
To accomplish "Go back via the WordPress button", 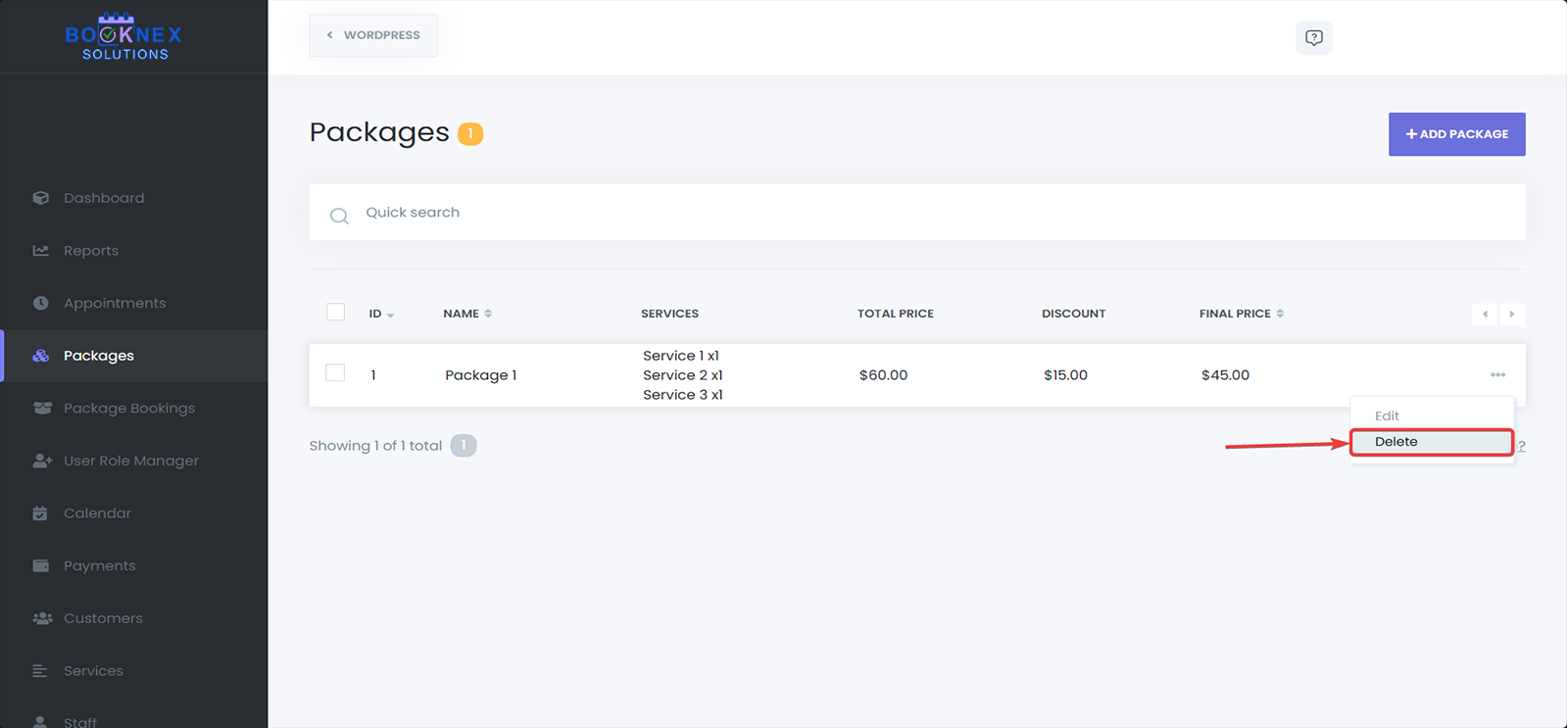I will point(373,35).
